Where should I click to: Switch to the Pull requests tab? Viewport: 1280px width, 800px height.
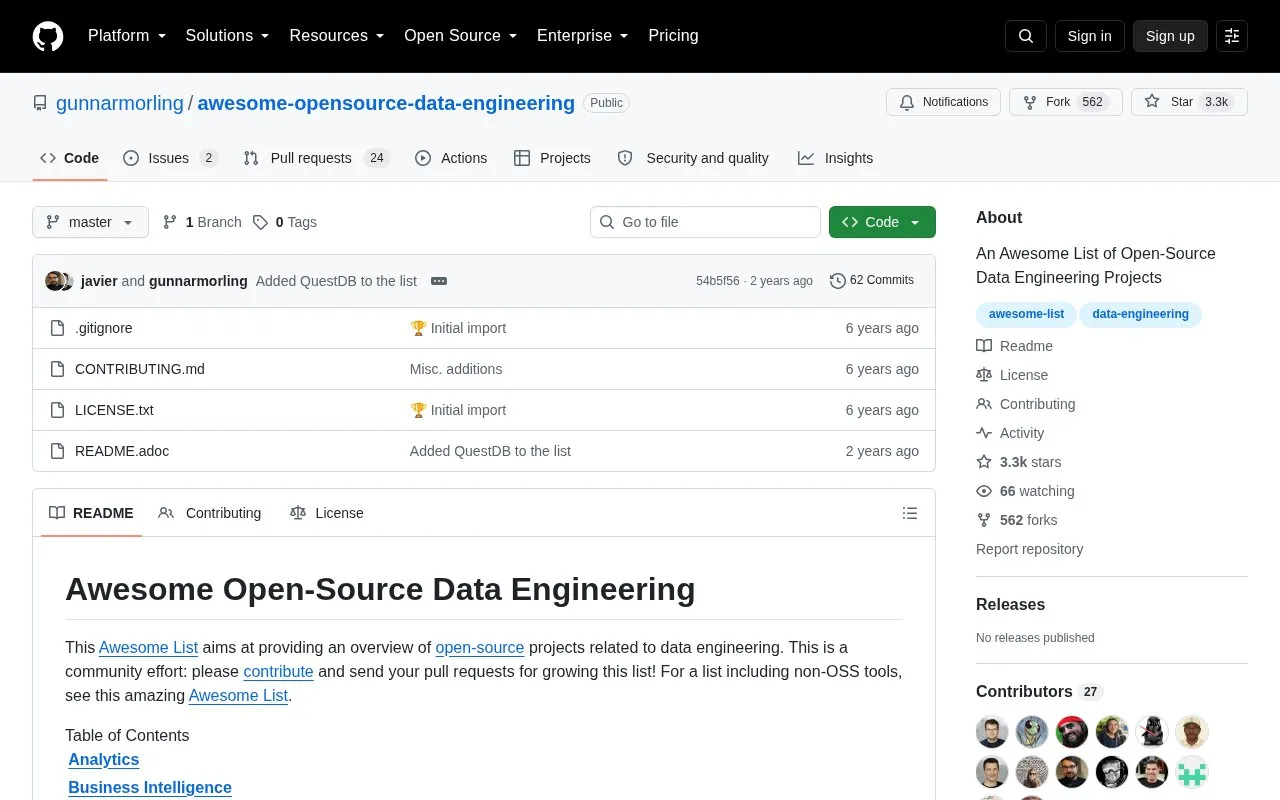point(316,158)
